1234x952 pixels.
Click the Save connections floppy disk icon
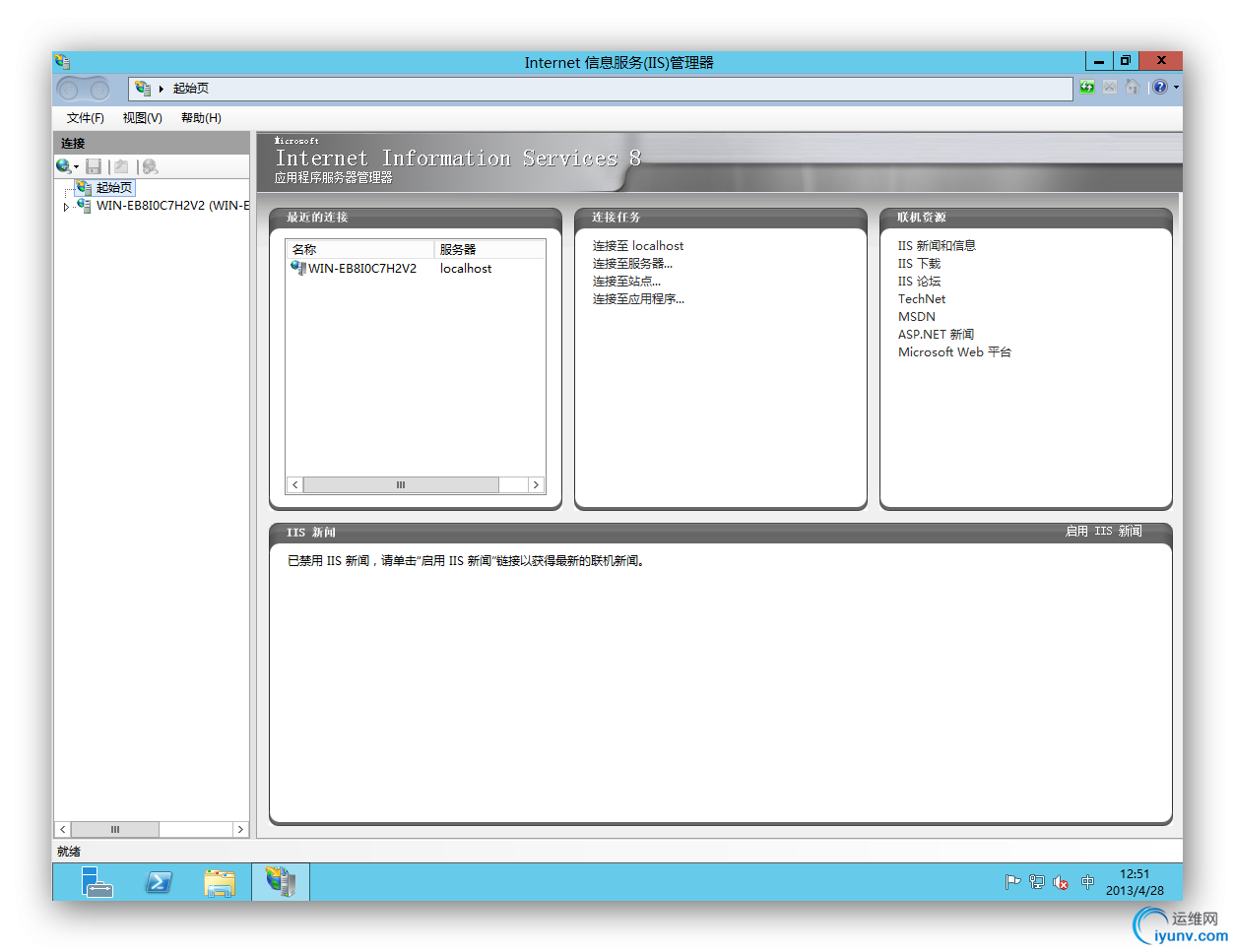[94, 166]
